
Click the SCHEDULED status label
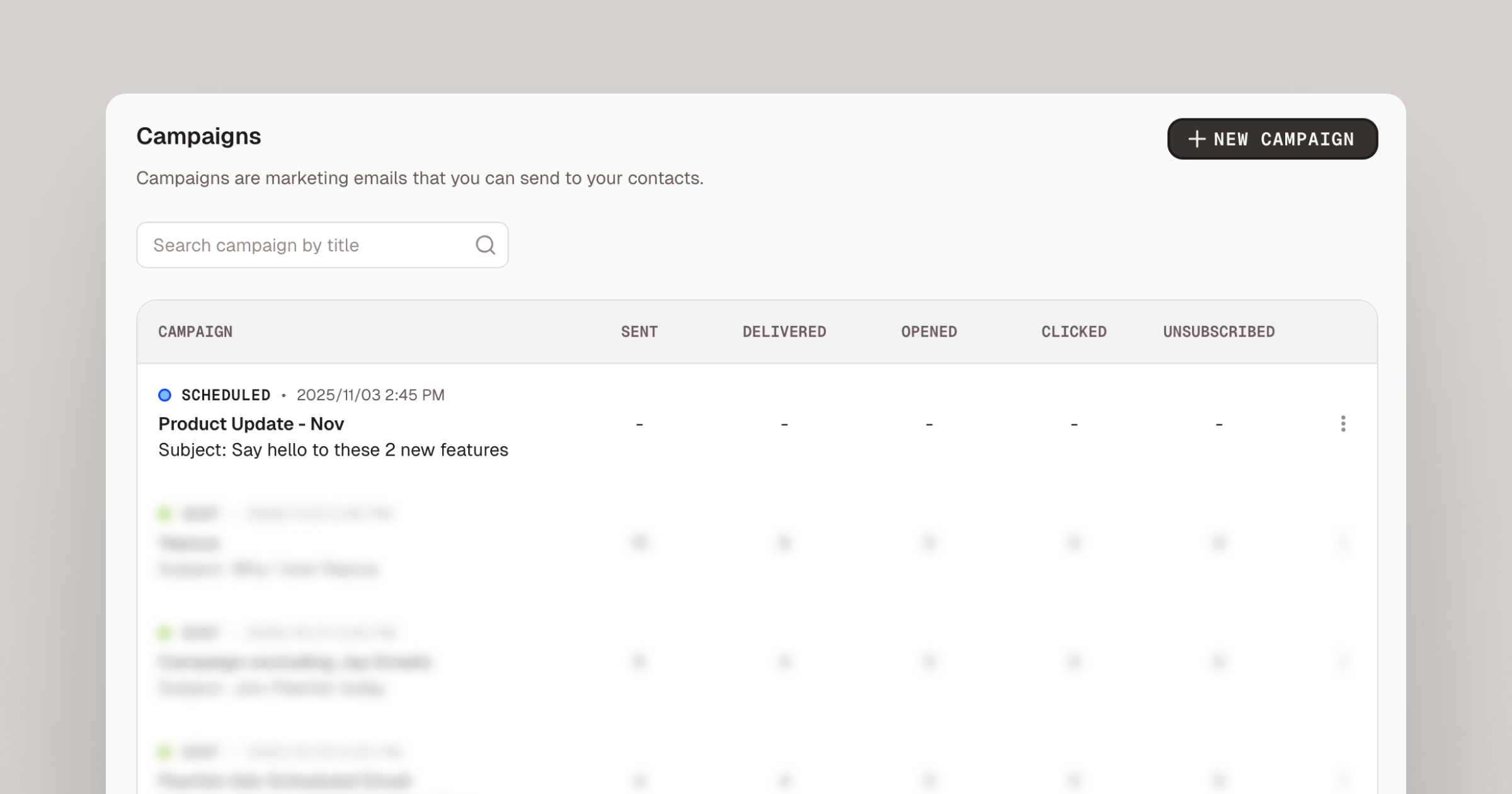point(226,395)
